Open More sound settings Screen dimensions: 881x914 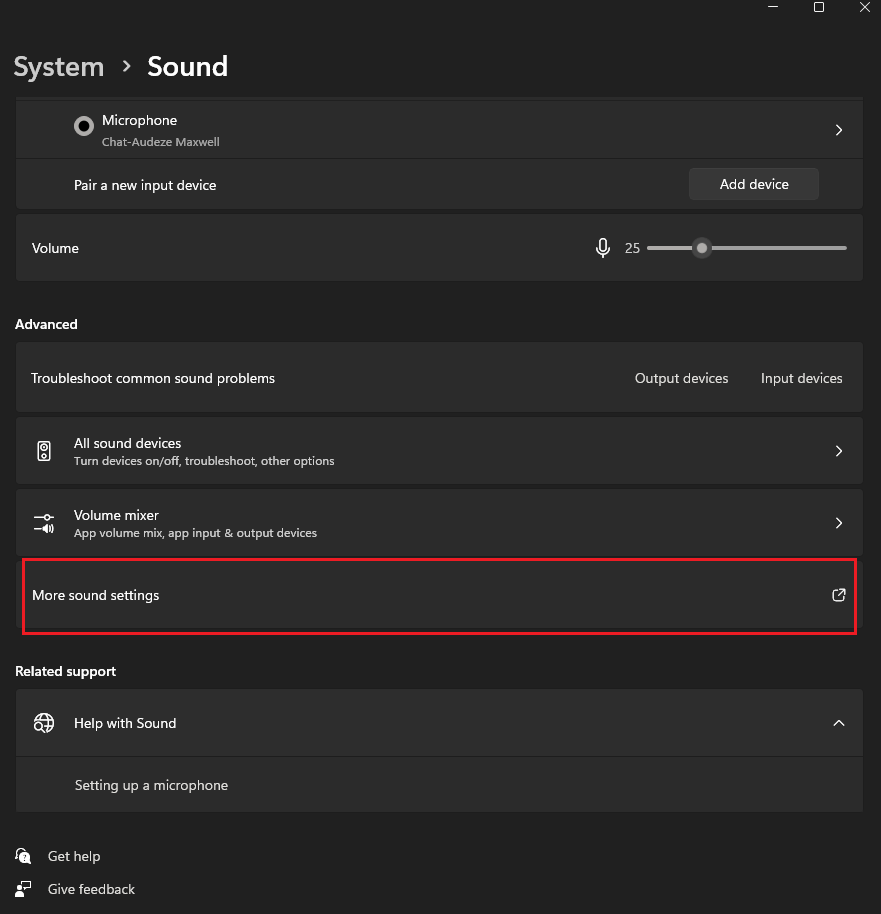[95, 595]
